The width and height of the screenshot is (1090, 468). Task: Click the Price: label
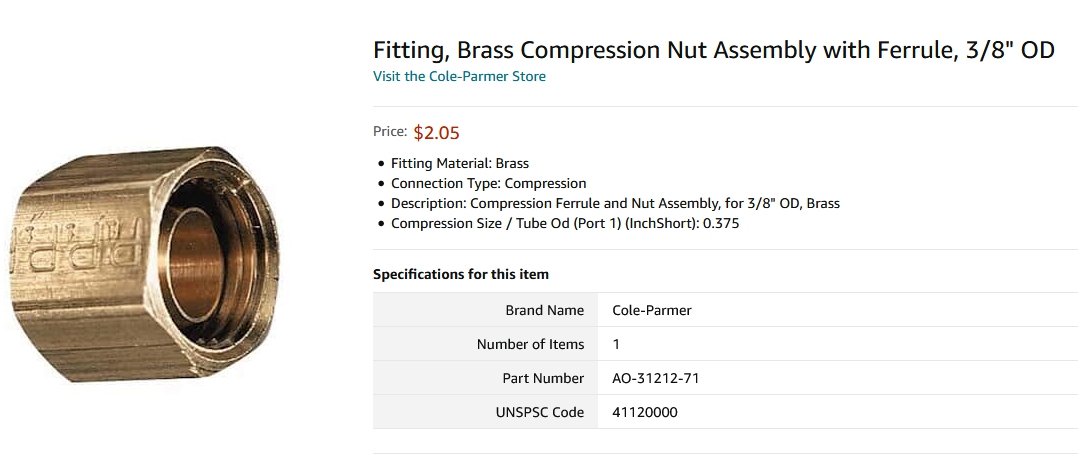click(389, 131)
